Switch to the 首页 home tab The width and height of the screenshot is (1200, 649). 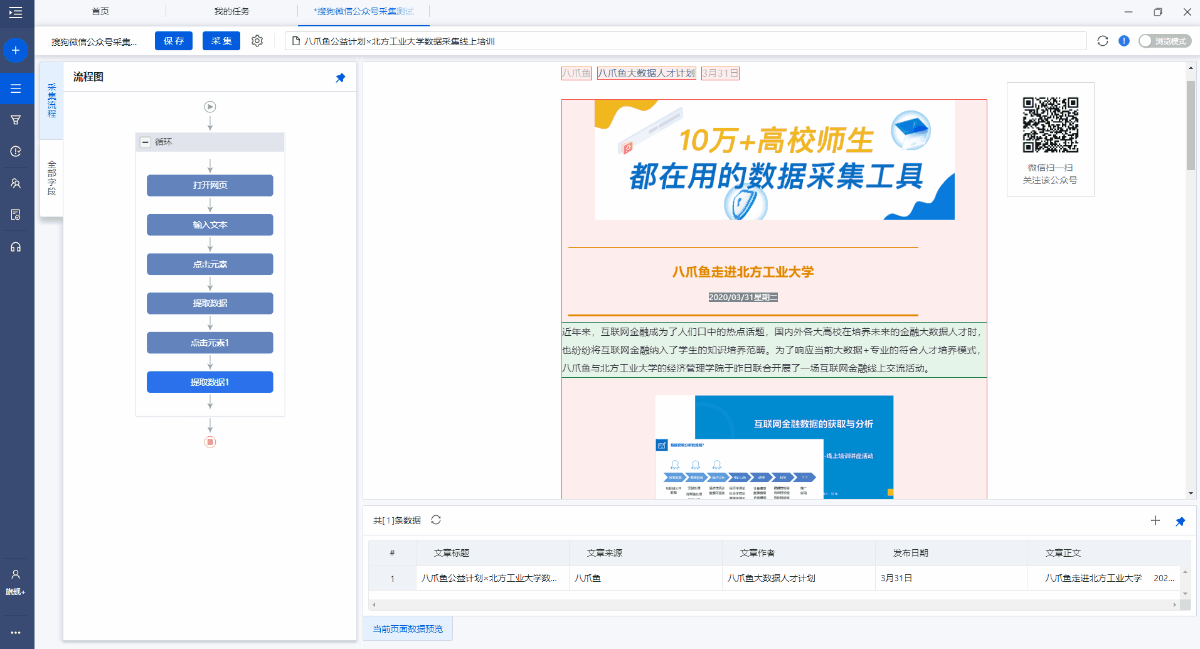tap(100, 11)
